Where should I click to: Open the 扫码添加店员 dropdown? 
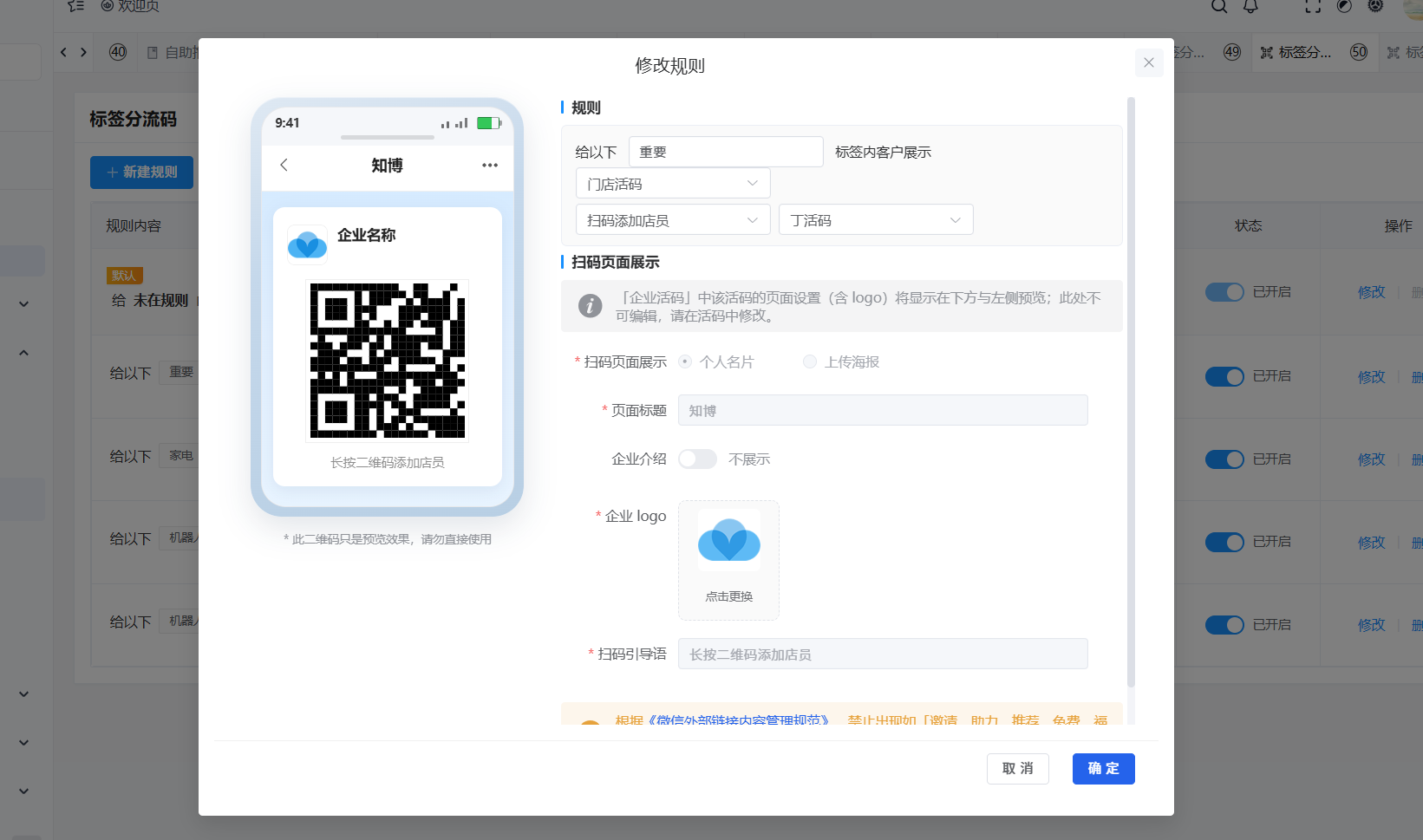[673, 220]
